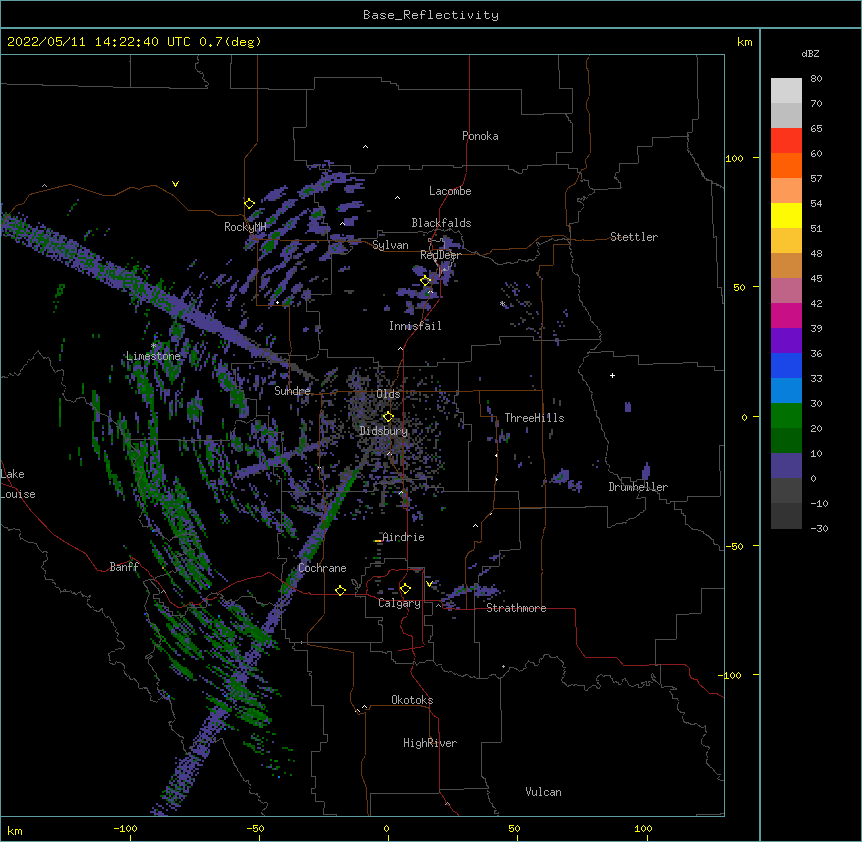Click the Vulcan town label
The width and height of the screenshot is (862, 842).
point(543,792)
